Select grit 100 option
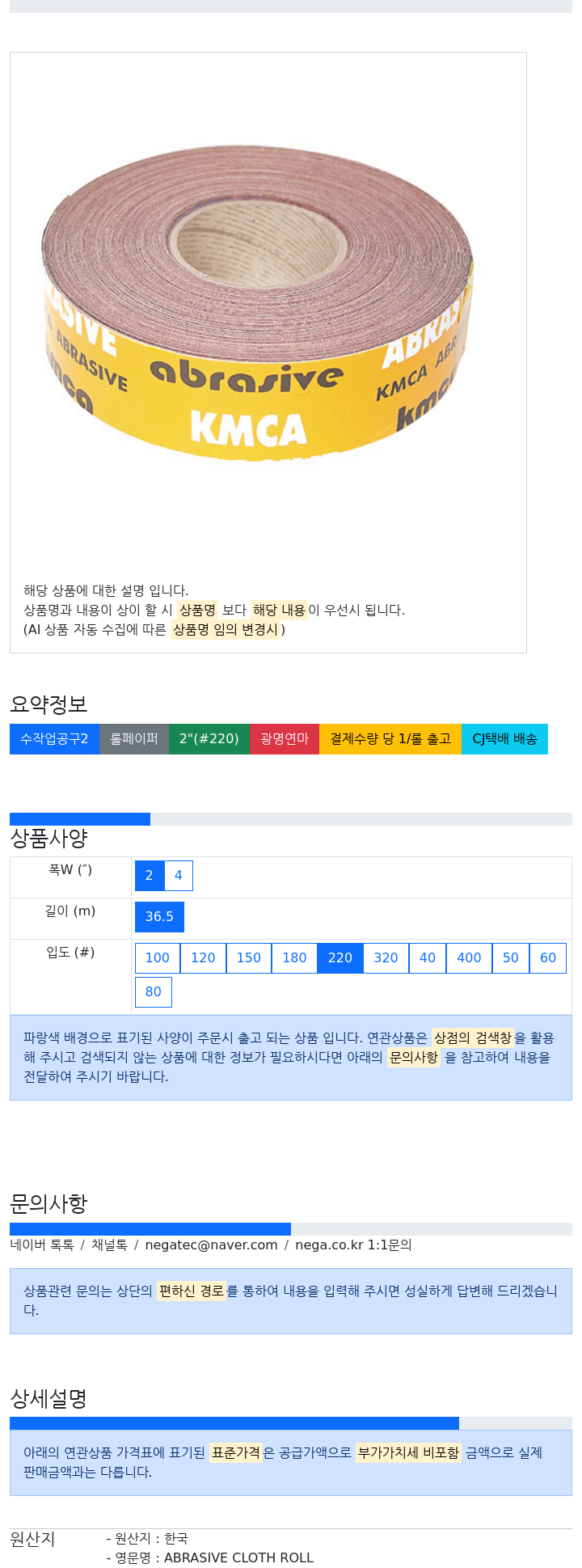Image resolution: width=582 pixels, height=1568 pixels. (x=158, y=958)
